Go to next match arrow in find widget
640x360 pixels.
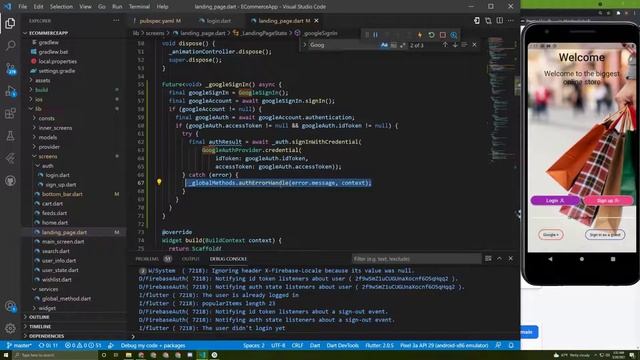click(455, 45)
